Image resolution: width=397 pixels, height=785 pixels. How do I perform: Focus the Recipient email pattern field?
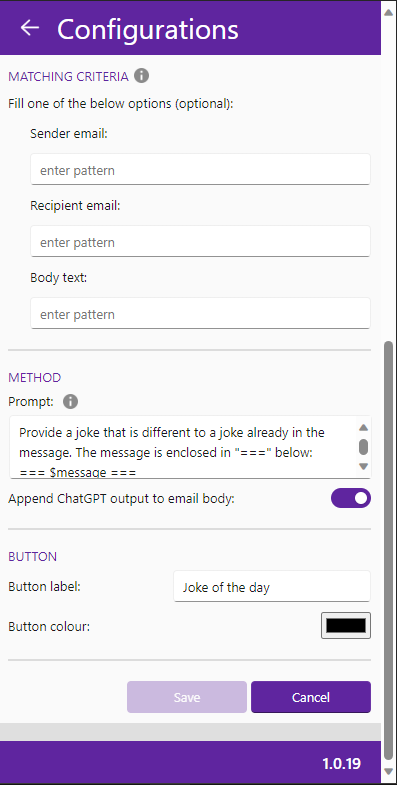click(x=200, y=242)
